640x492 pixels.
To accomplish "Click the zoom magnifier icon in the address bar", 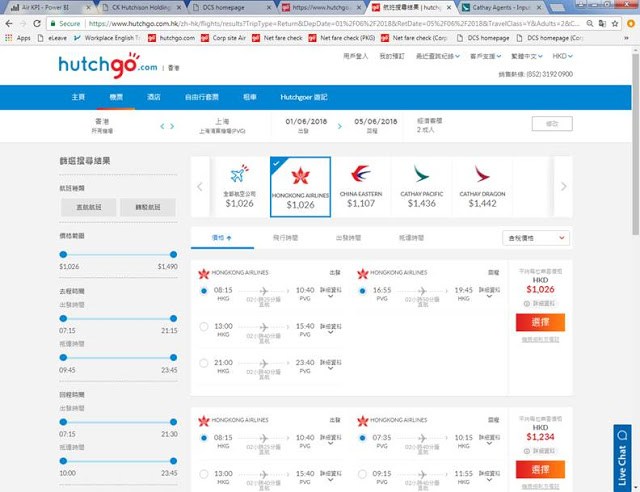I will pyautogui.click(x=590, y=24).
